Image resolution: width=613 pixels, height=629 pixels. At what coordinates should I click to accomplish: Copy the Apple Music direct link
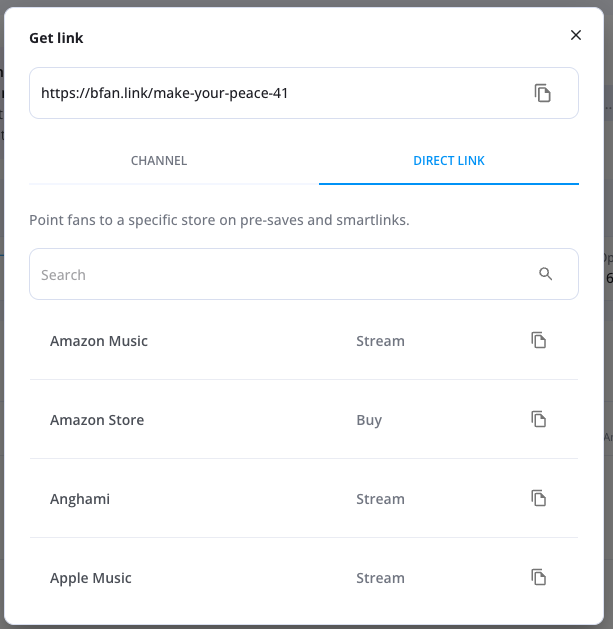pos(539,577)
